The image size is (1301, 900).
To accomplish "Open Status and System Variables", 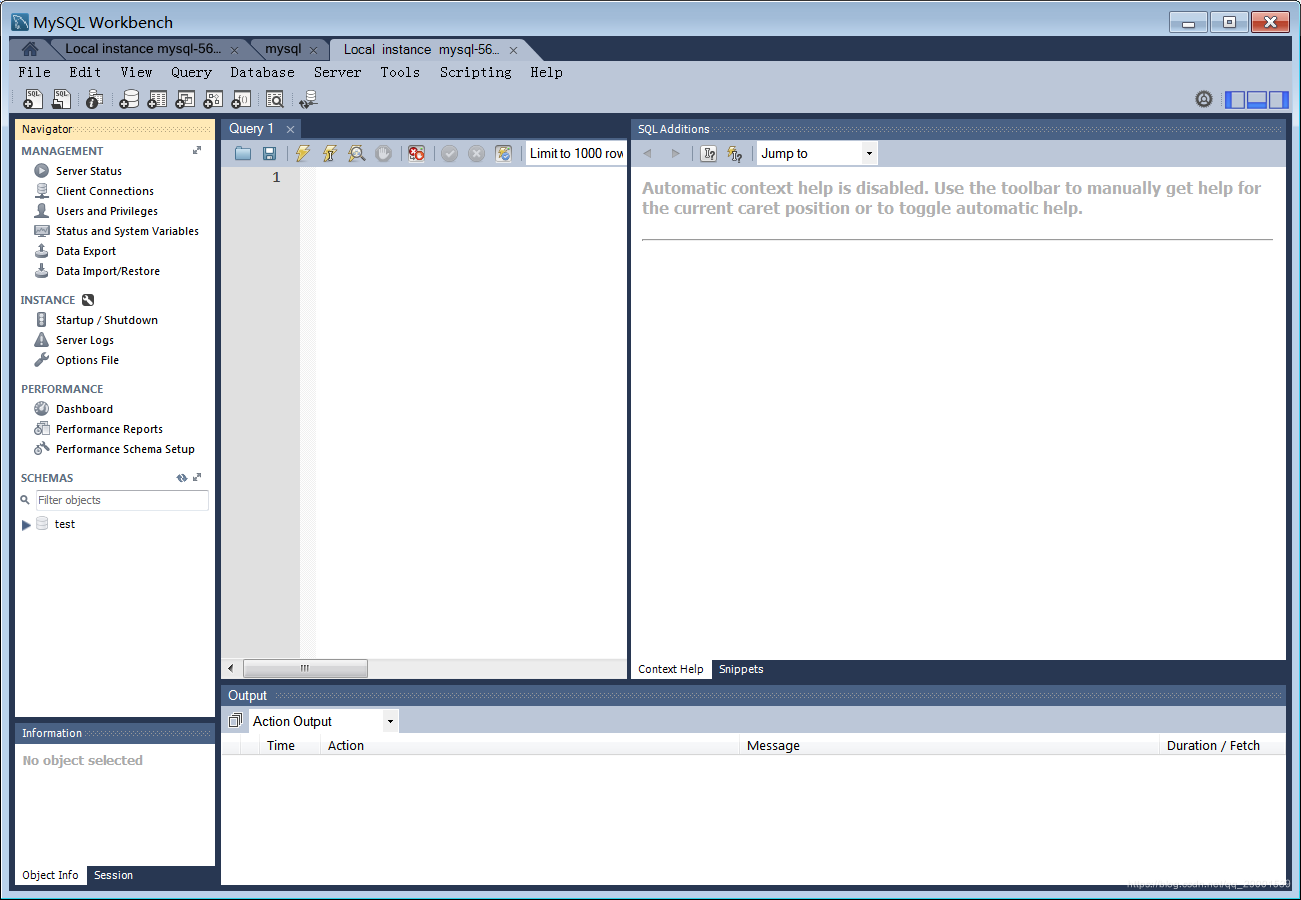I will pos(127,231).
